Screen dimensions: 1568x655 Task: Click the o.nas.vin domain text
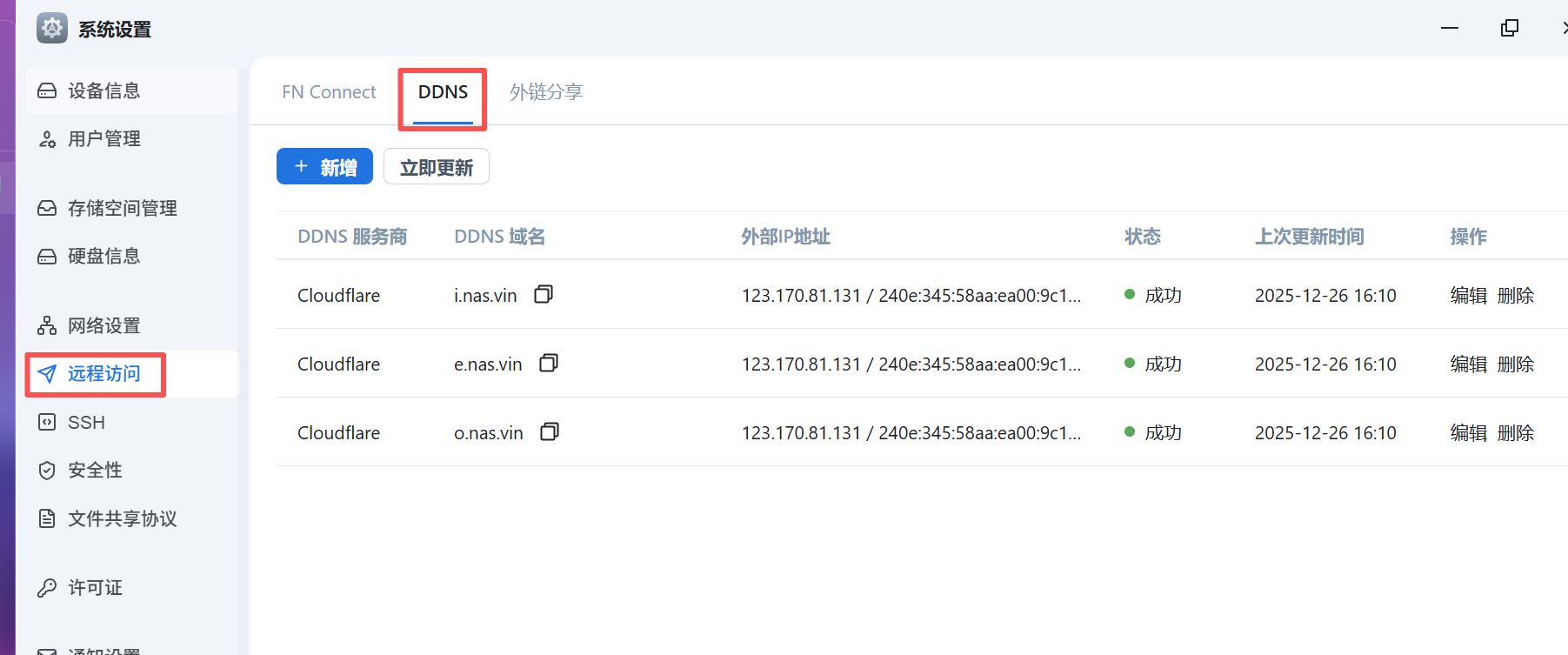point(489,433)
